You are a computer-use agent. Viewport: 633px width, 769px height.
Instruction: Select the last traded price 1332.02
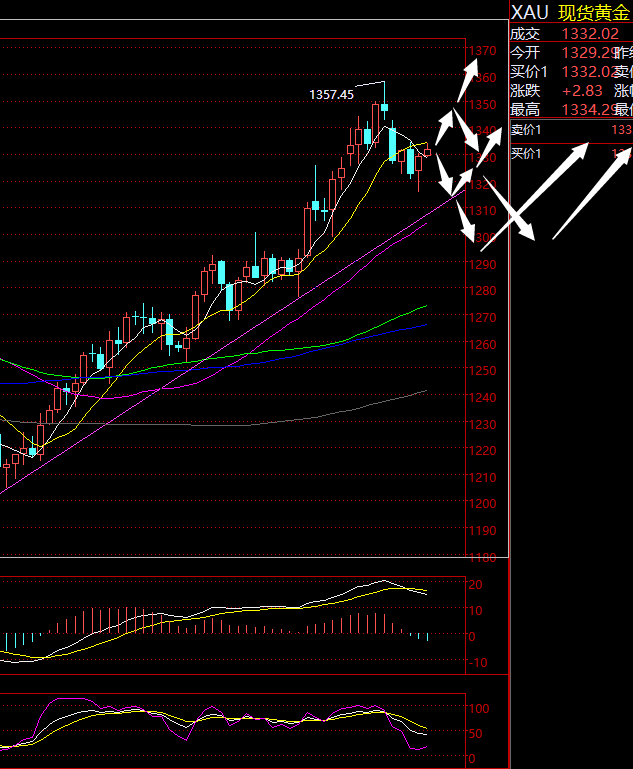(x=590, y=34)
